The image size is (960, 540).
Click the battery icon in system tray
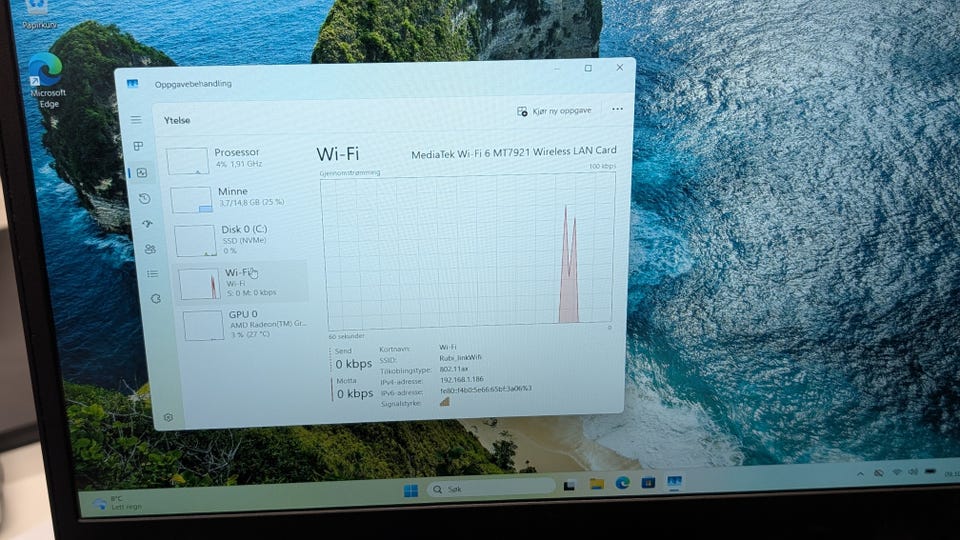point(930,471)
